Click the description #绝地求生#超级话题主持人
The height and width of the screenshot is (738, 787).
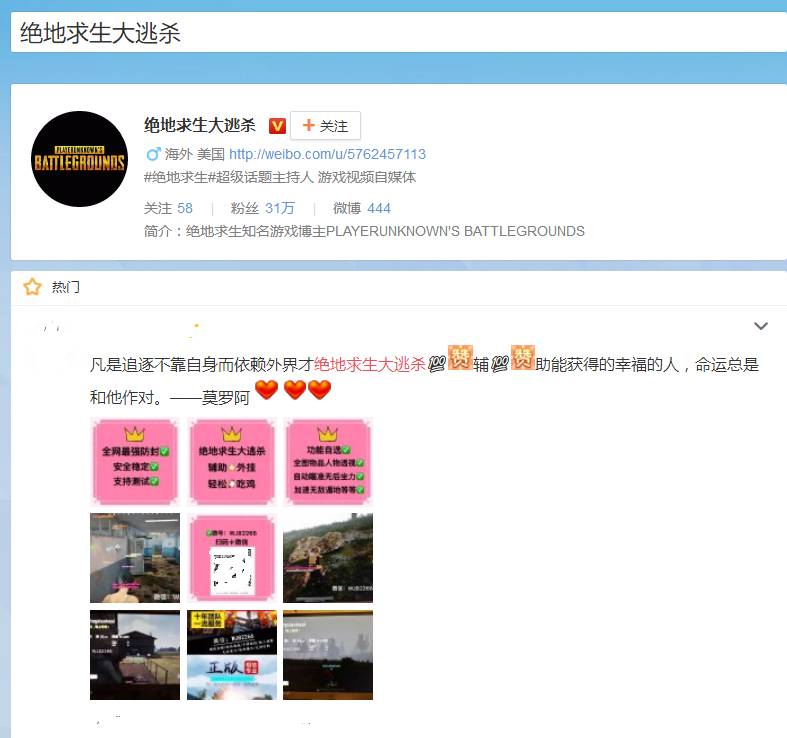point(280,177)
